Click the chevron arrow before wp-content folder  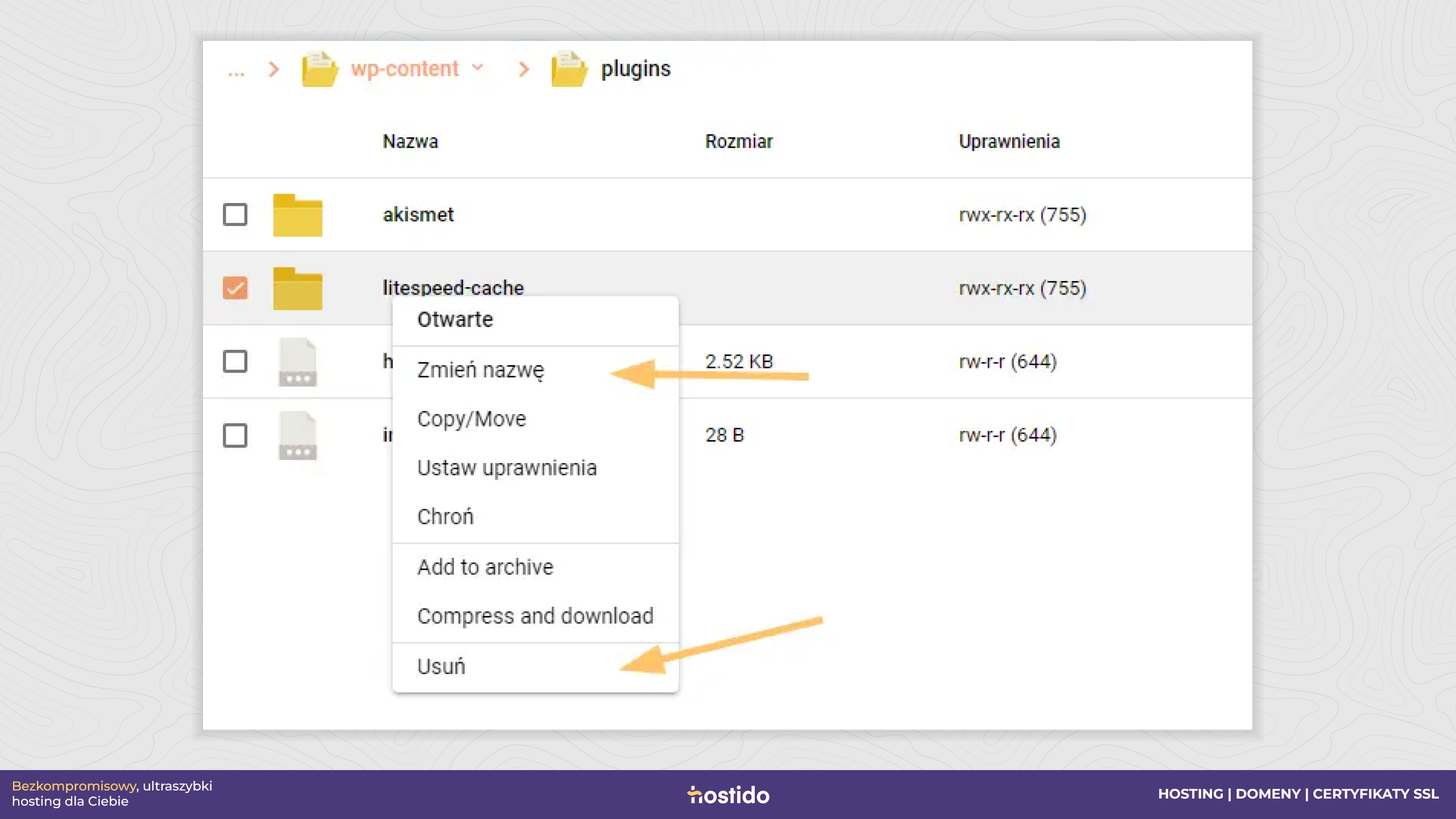point(274,69)
